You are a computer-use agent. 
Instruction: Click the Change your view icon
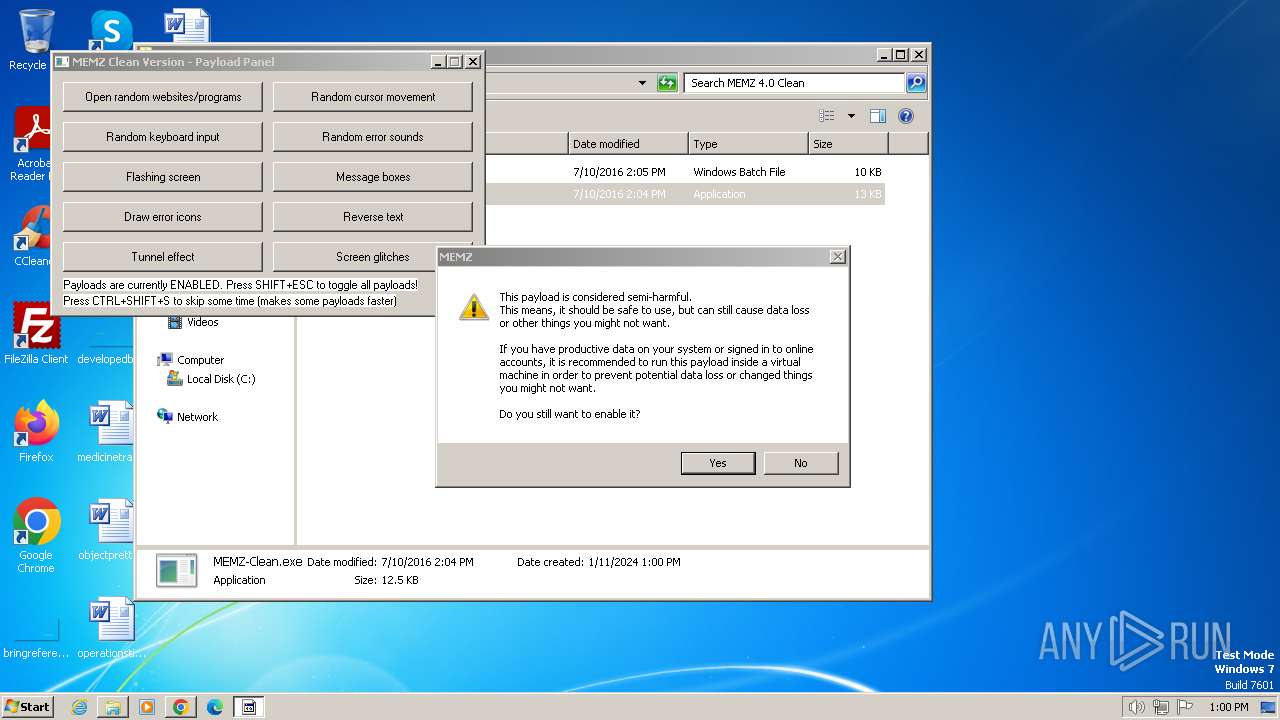click(x=826, y=116)
